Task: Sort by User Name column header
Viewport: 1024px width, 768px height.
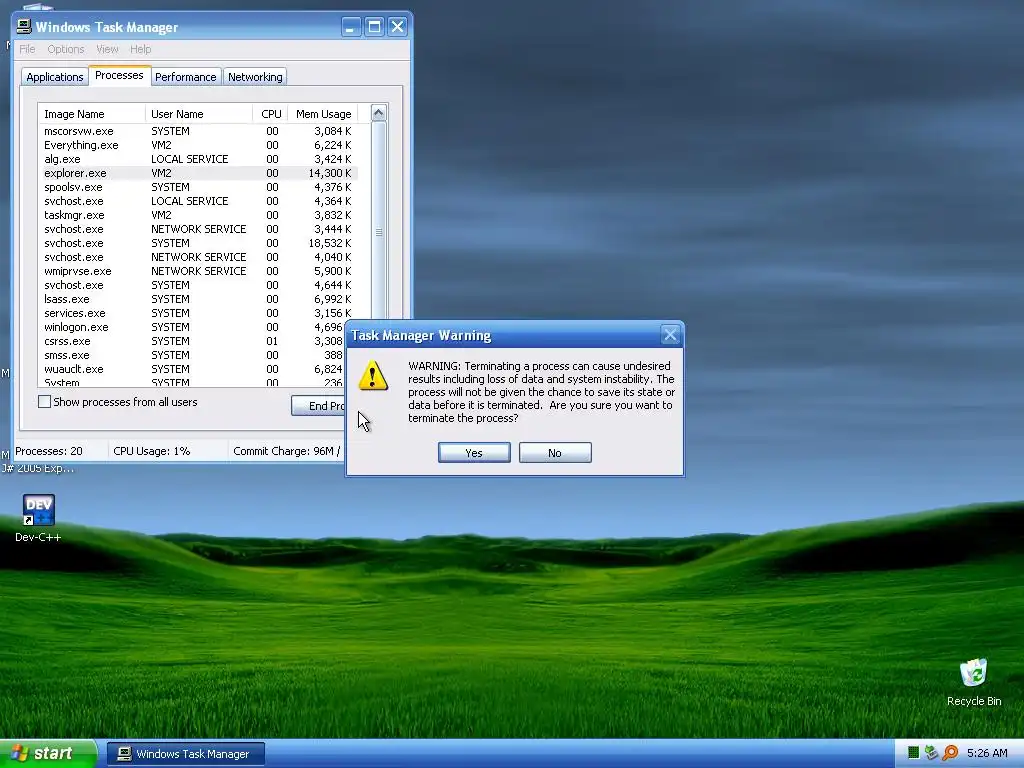Action: 199,114
